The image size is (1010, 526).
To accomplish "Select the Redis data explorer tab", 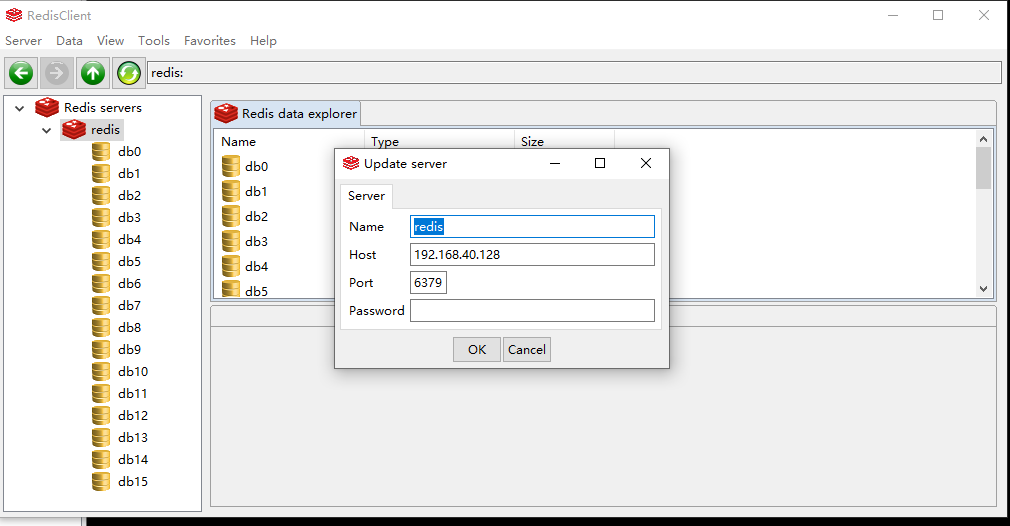I will 286,113.
